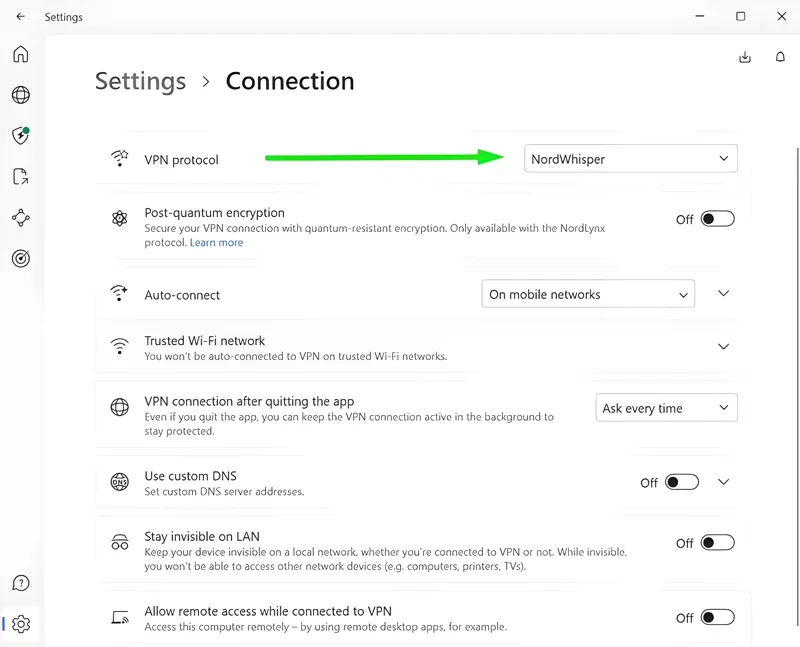Click the Post-quantum encryption title text
This screenshot has width=800, height=647.
pos(214,213)
